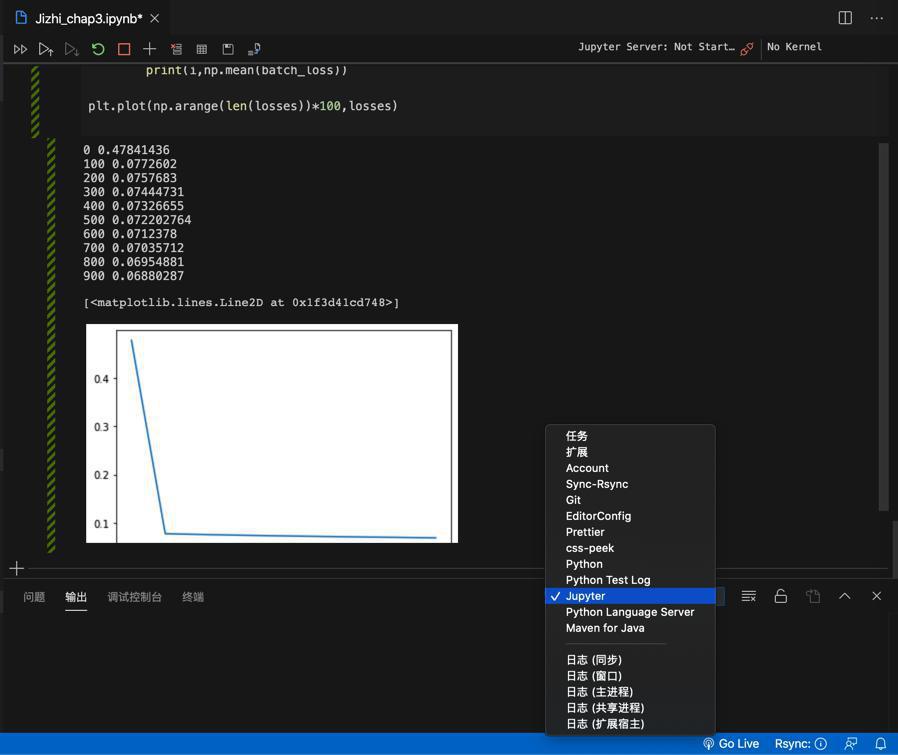Screen dimensions: 898x755
Task: Click output line 0 0.47841436
Action: coord(126,150)
